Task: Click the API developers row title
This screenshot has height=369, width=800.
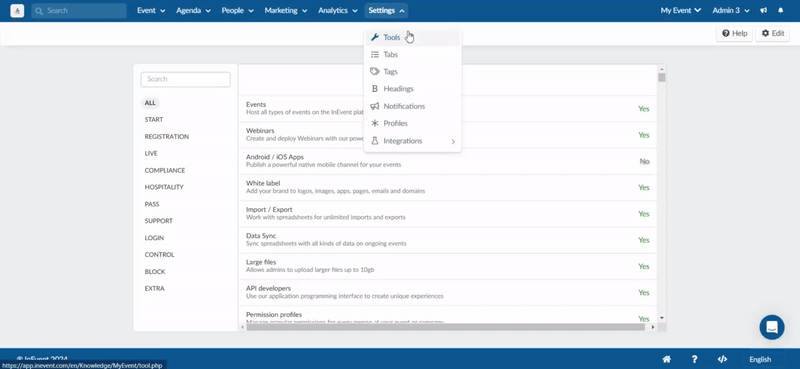Action: [268, 288]
